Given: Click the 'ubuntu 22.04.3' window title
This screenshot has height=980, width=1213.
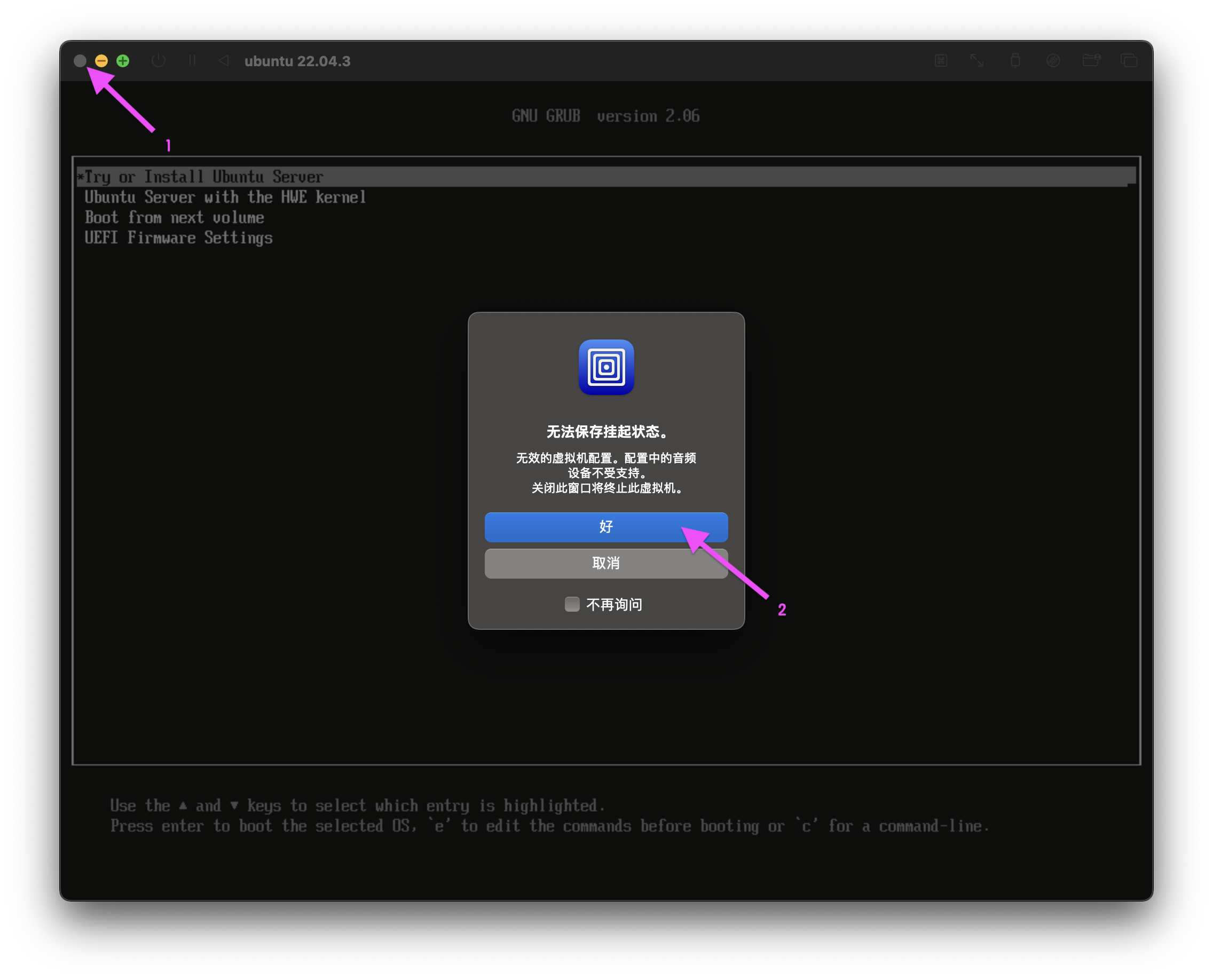Looking at the screenshot, I should point(297,61).
